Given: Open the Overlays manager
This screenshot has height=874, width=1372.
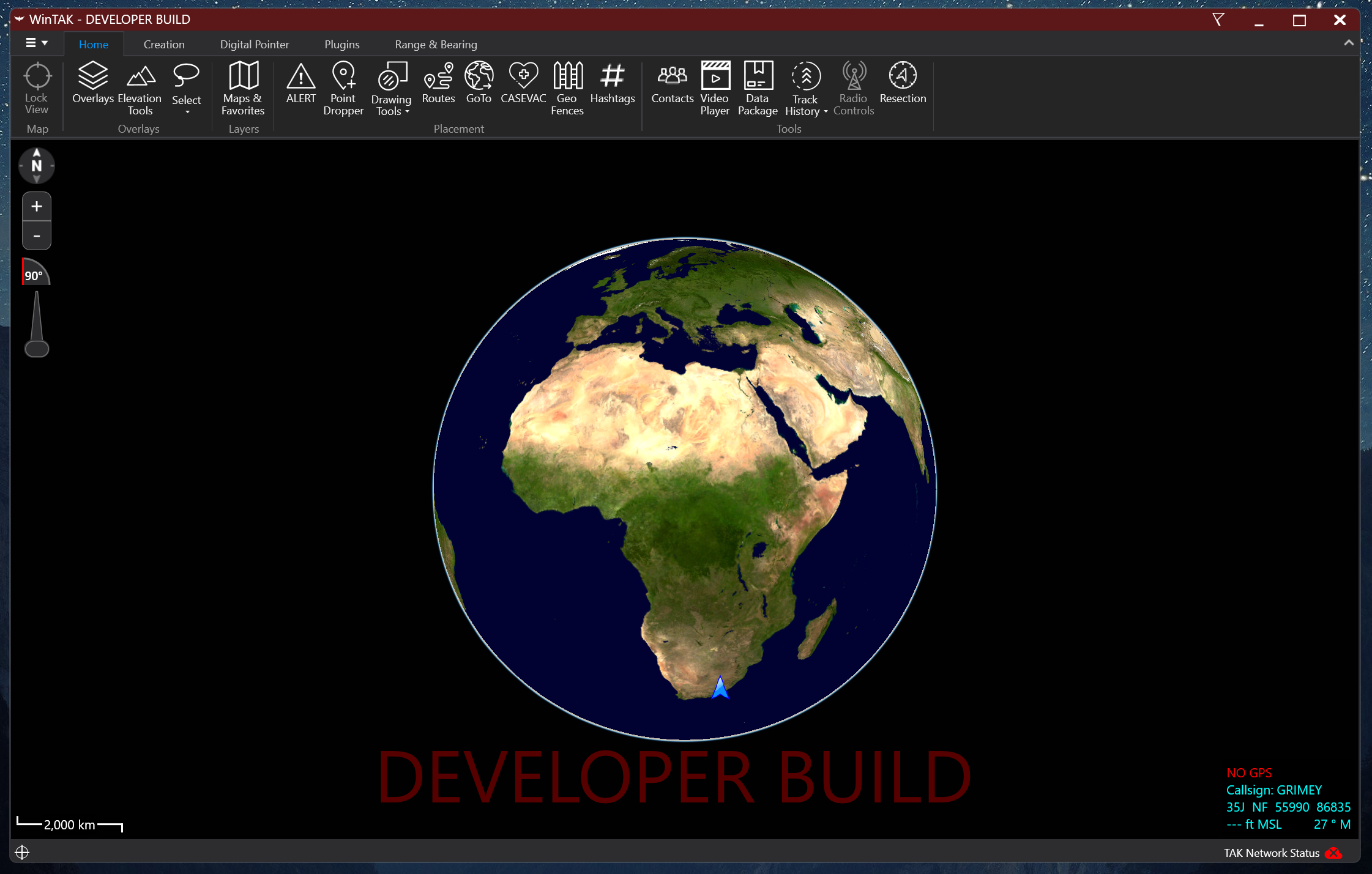Looking at the screenshot, I should [93, 83].
